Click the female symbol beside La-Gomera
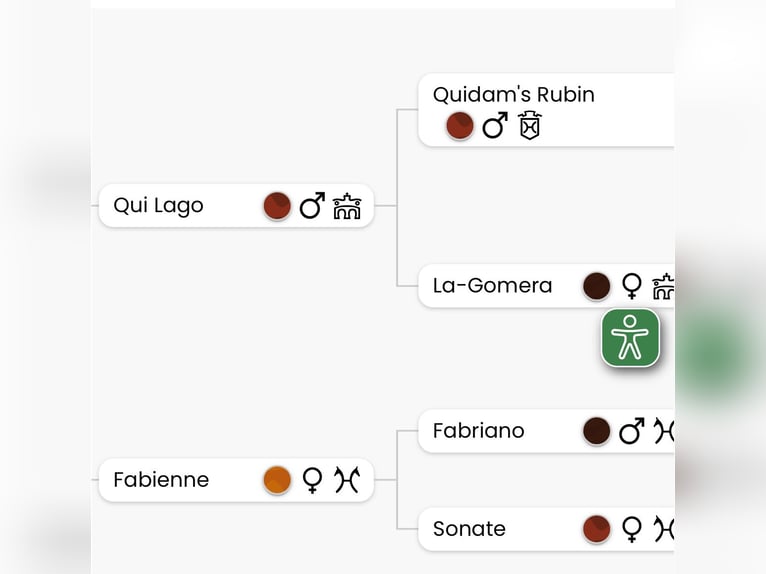Viewport: 766px width, 574px height. [631, 286]
